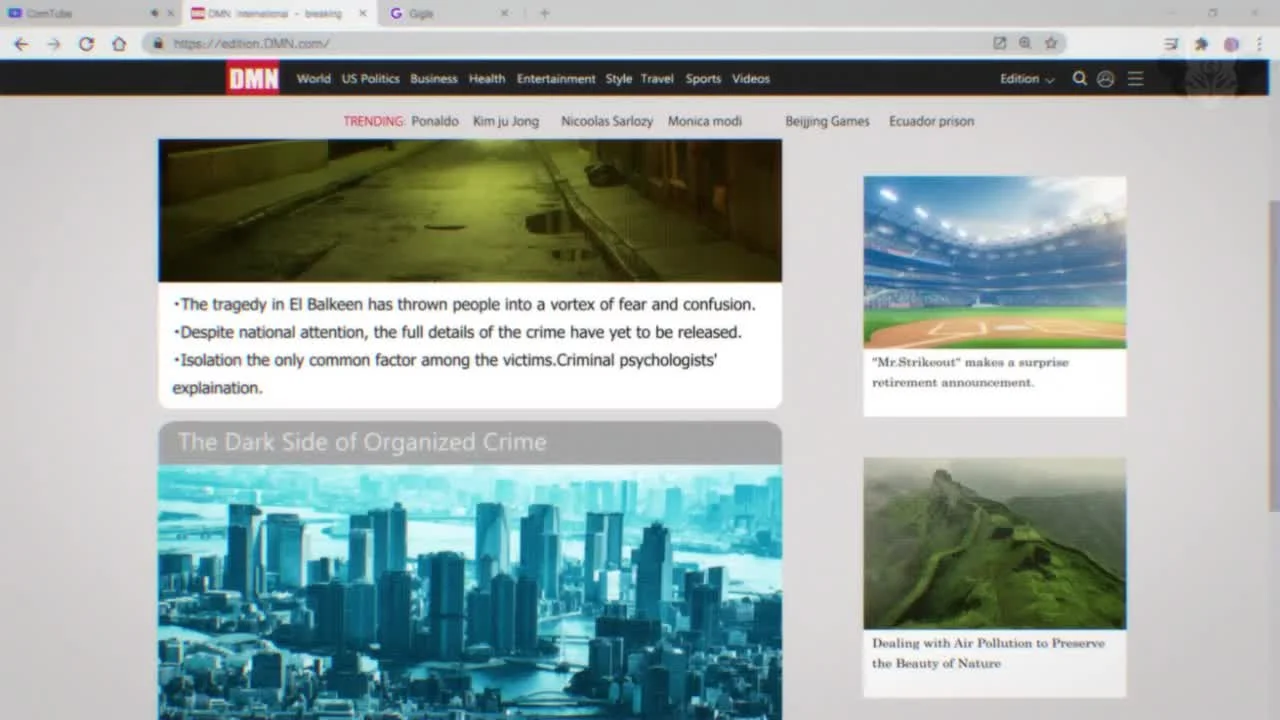Open the Mr.Strikeout stadium article thumbnail
The width and height of the screenshot is (1280, 720).
[x=994, y=262]
